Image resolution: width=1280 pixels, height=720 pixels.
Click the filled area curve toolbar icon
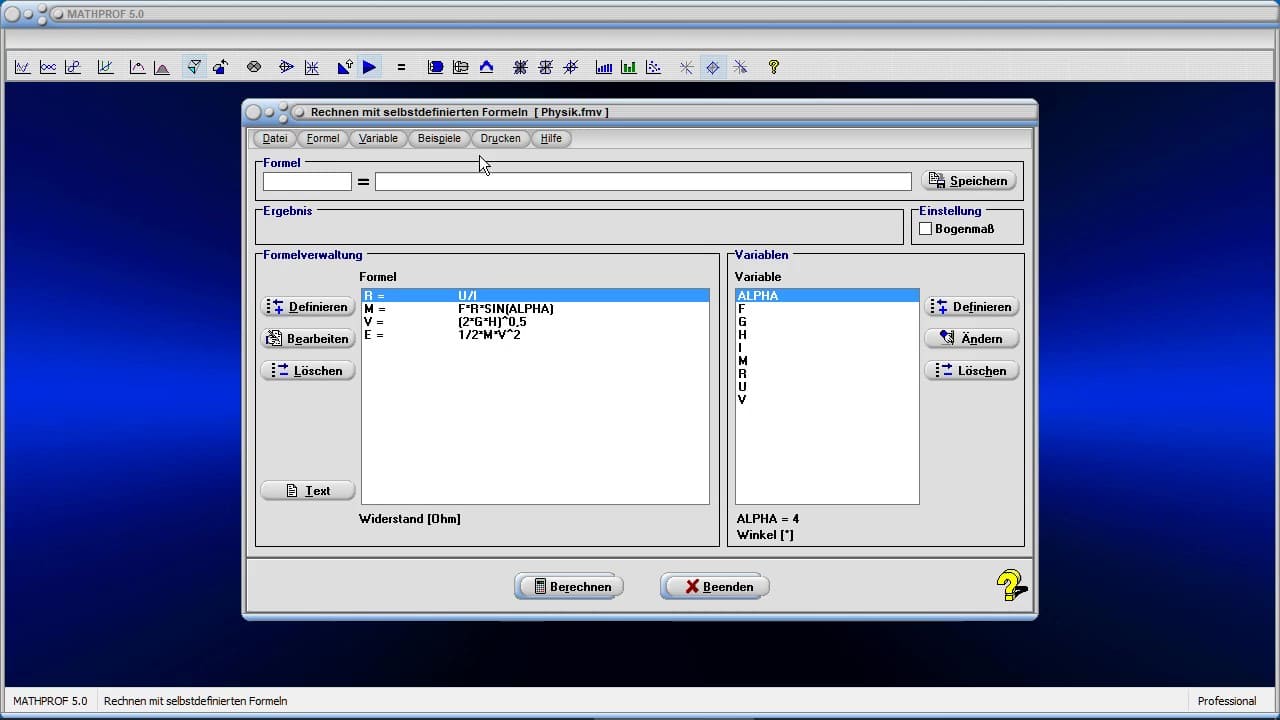pos(162,68)
